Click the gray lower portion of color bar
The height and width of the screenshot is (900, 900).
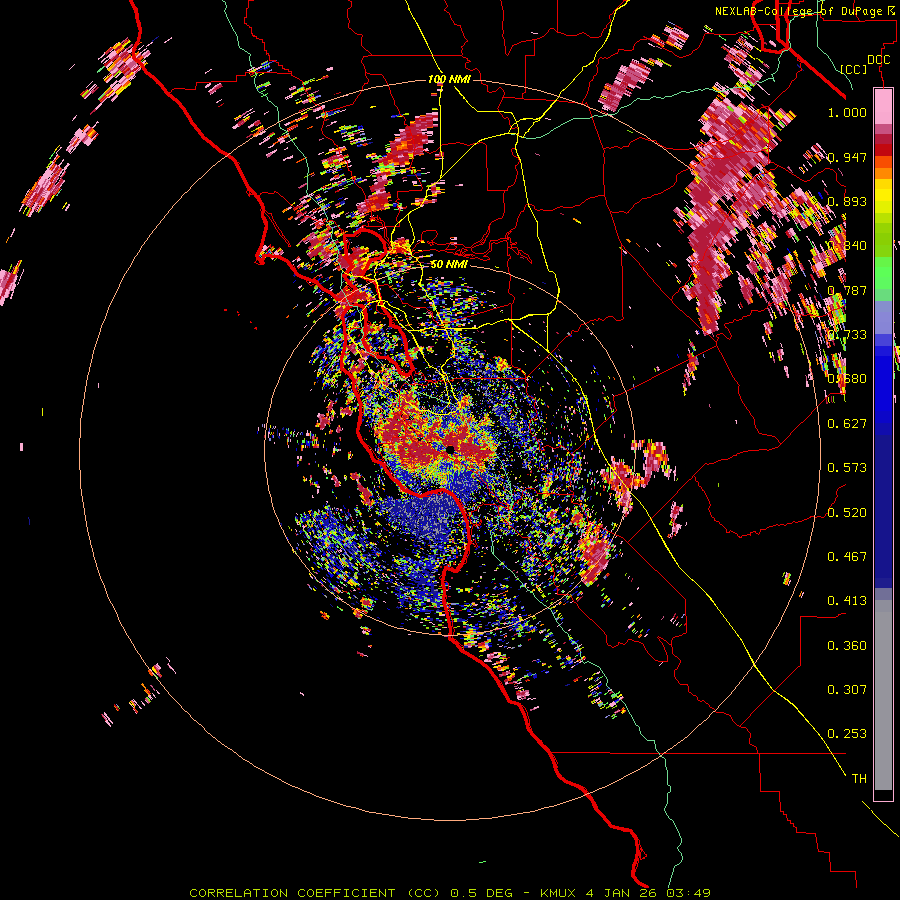(883, 695)
